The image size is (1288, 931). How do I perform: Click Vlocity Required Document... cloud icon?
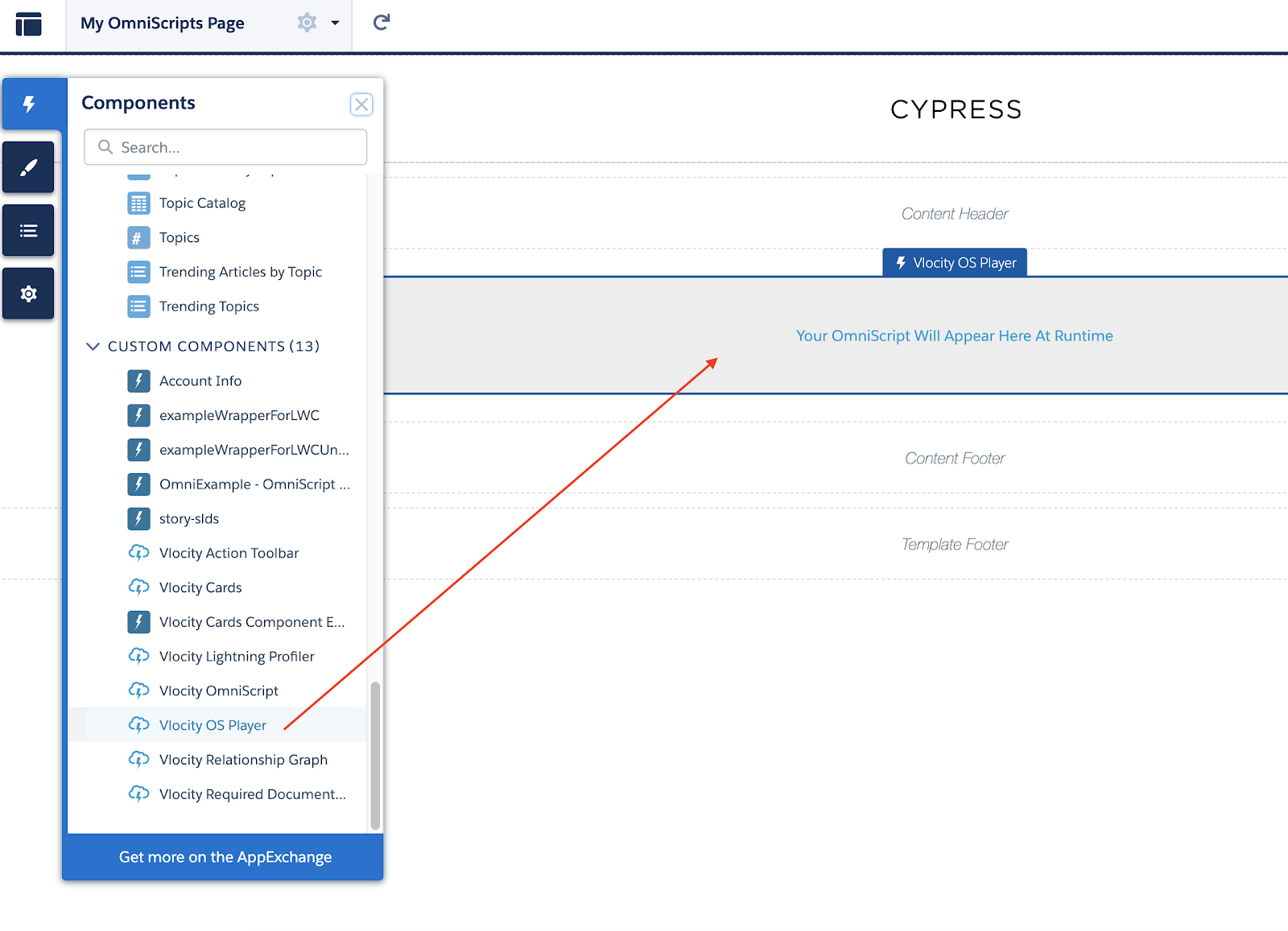tap(138, 795)
